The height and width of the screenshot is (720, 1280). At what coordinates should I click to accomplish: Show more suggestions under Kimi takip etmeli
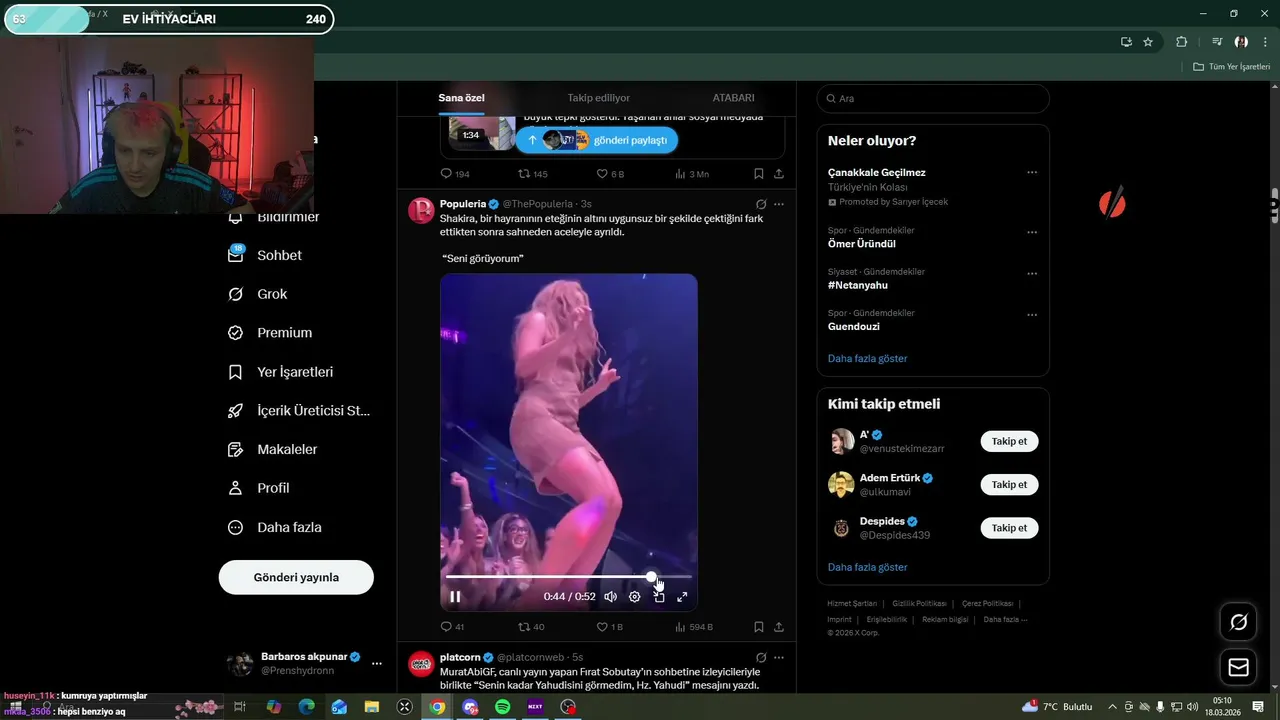(x=868, y=567)
